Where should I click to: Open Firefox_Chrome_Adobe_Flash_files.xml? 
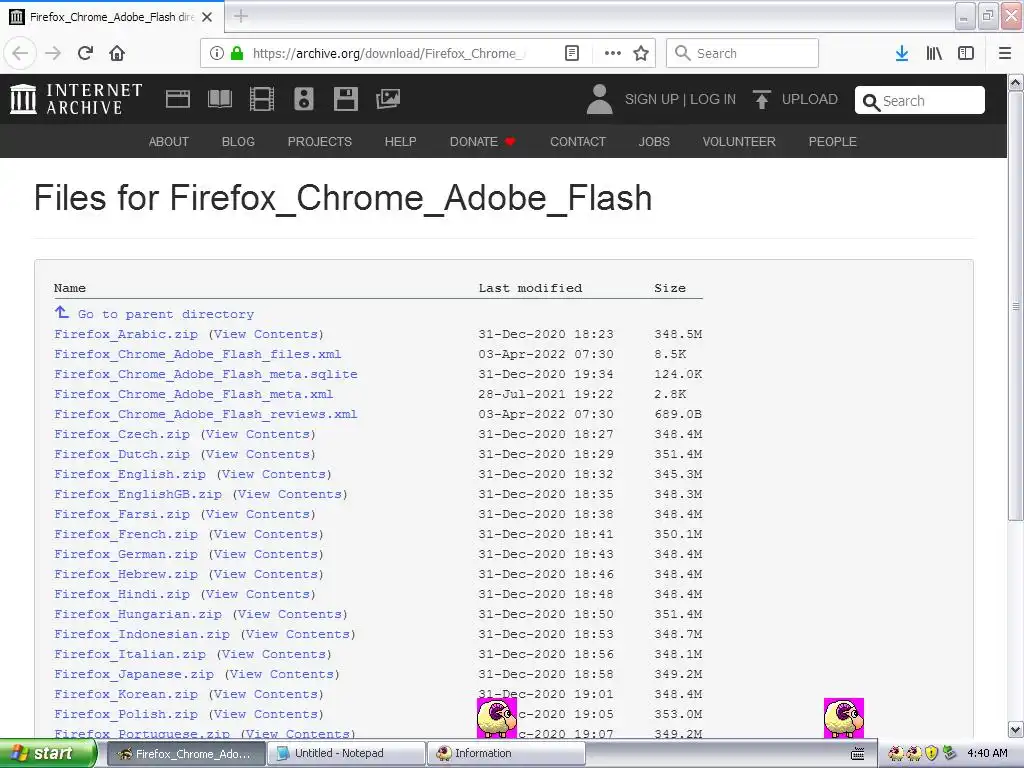[198, 355]
